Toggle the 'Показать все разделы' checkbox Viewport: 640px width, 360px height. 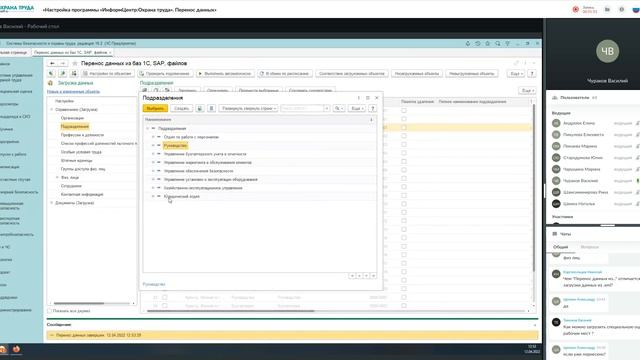(x=49, y=311)
